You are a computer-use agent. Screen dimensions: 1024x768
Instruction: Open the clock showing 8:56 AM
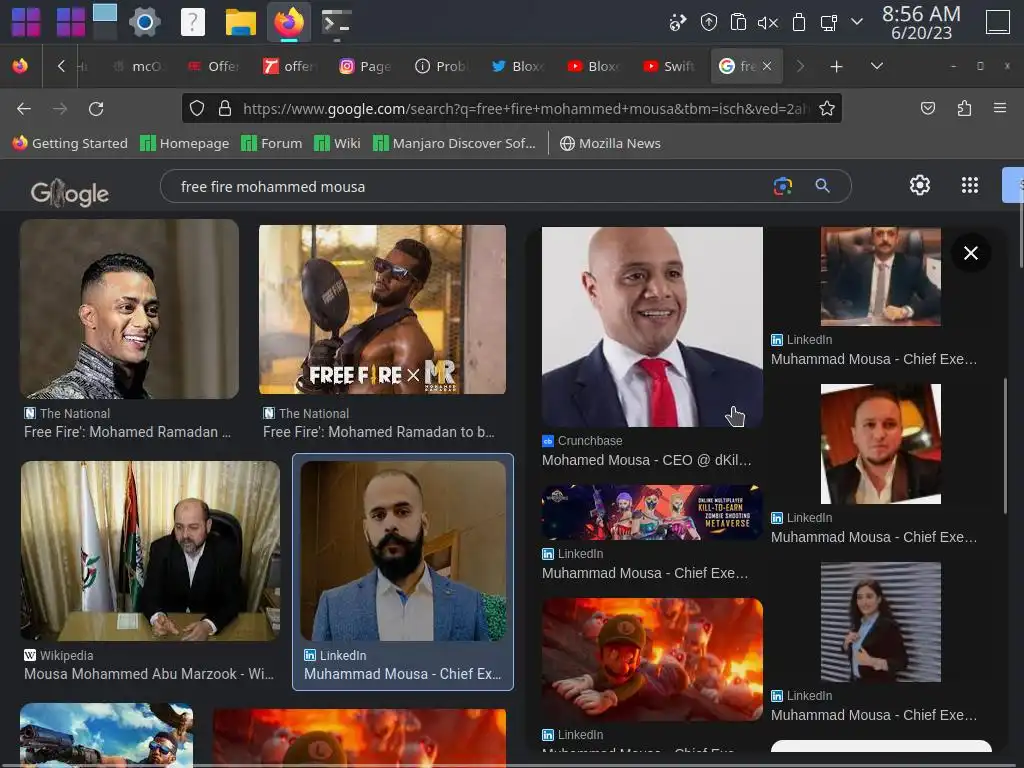921,22
